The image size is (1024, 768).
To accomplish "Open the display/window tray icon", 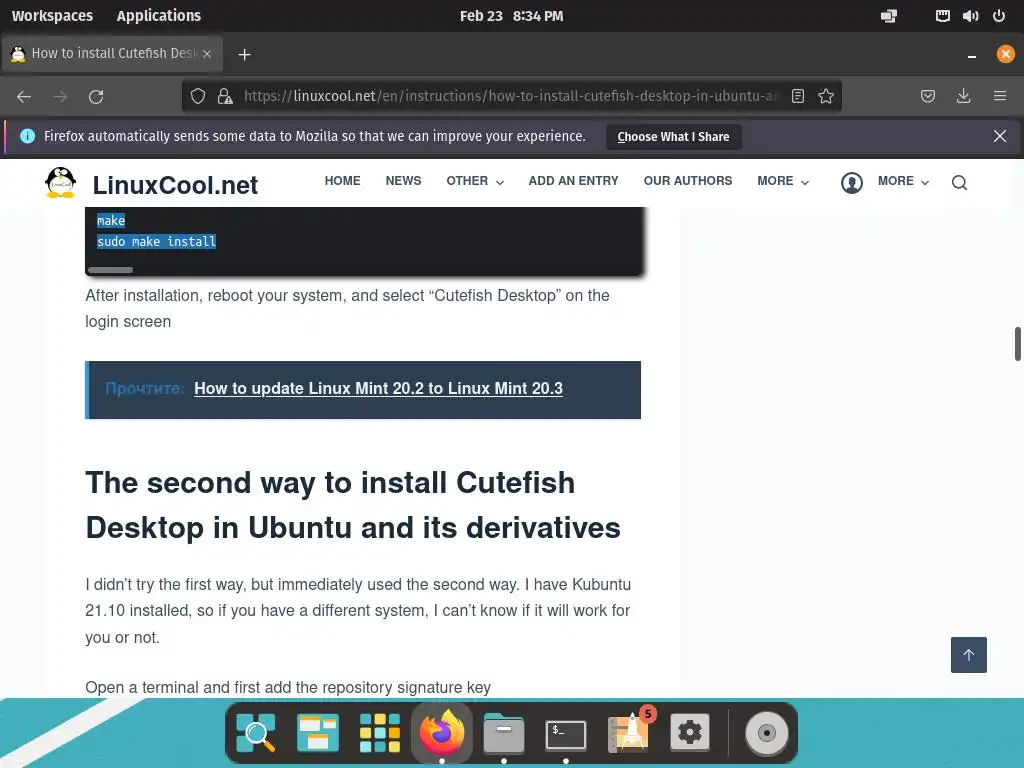I will (889, 16).
